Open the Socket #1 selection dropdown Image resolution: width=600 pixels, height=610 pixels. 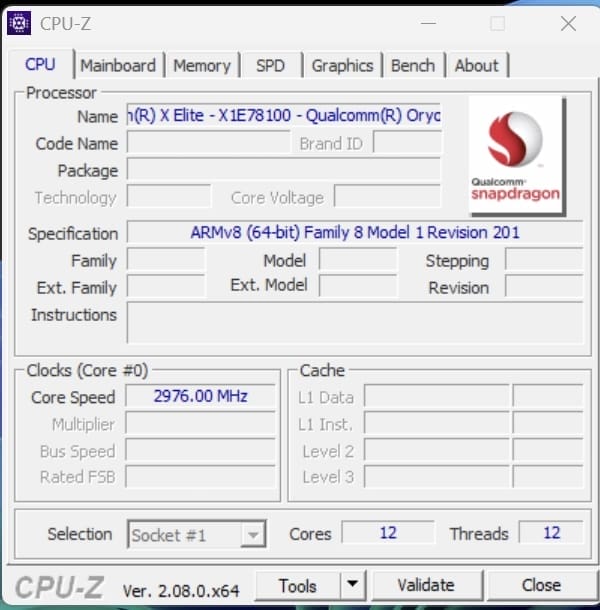tap(197, 535)
